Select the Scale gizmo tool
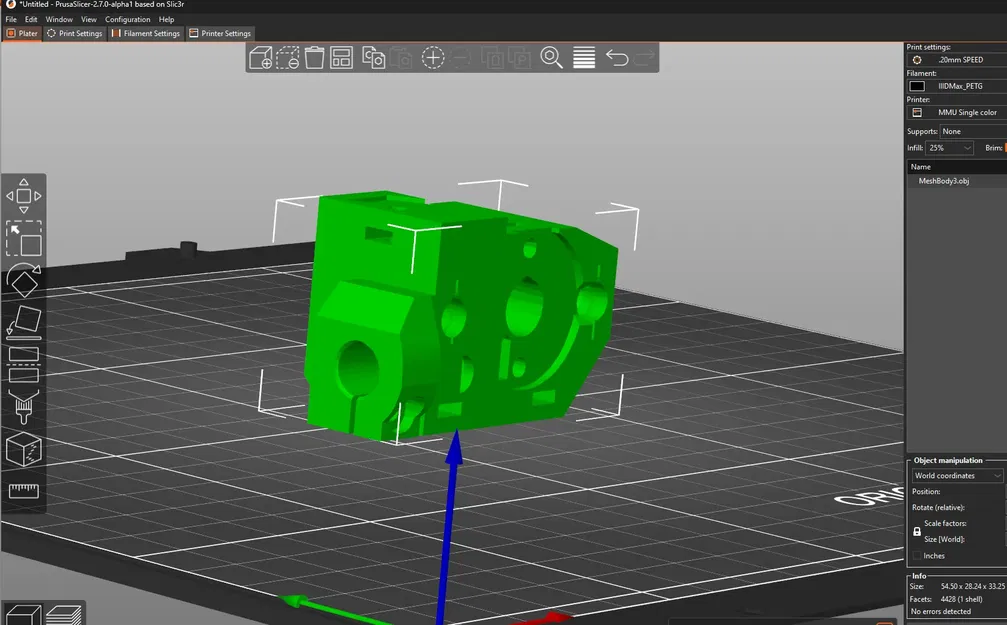Image resolution: width=1007 pixels, height=625 pixels. tap(24, 238)
